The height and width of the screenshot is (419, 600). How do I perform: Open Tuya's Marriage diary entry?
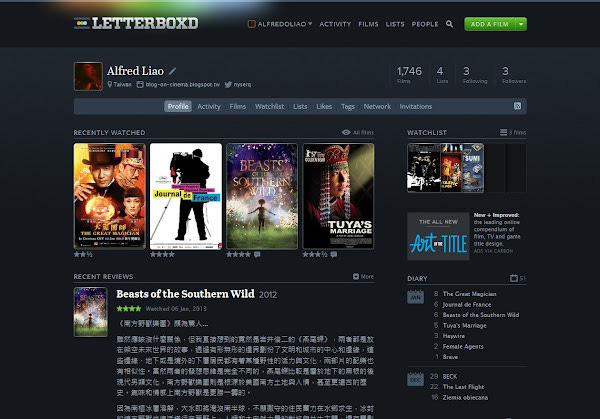pos(465,326)
